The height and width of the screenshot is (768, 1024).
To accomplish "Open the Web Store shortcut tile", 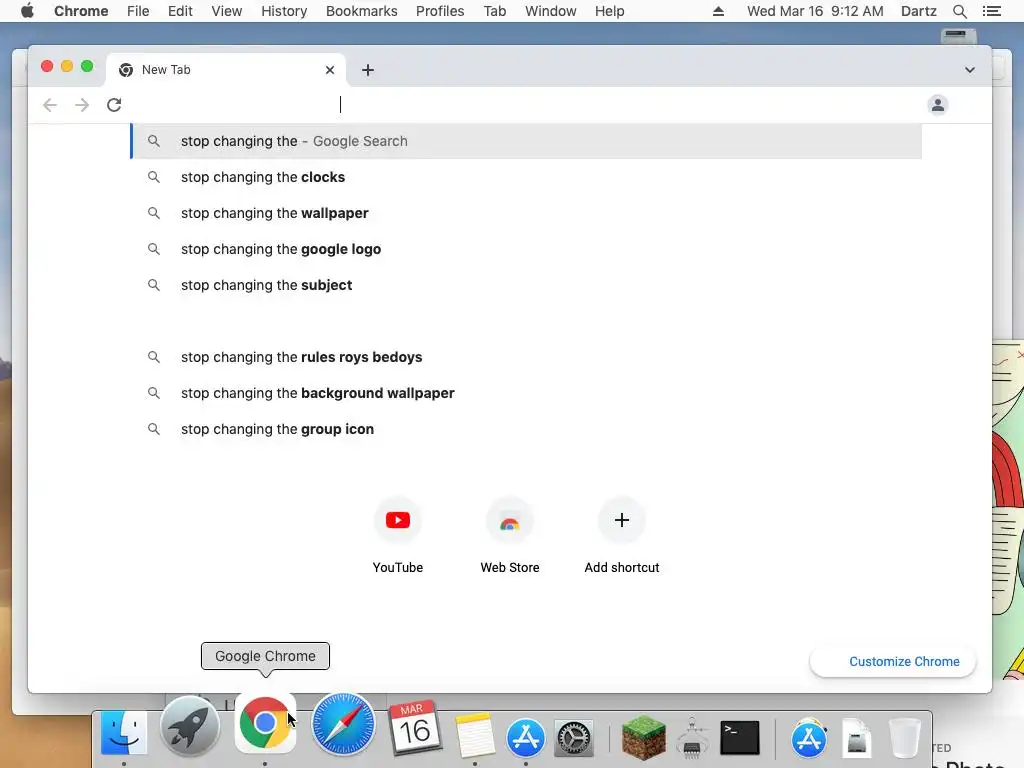I will pyautogui.click(x=510, y=536).
